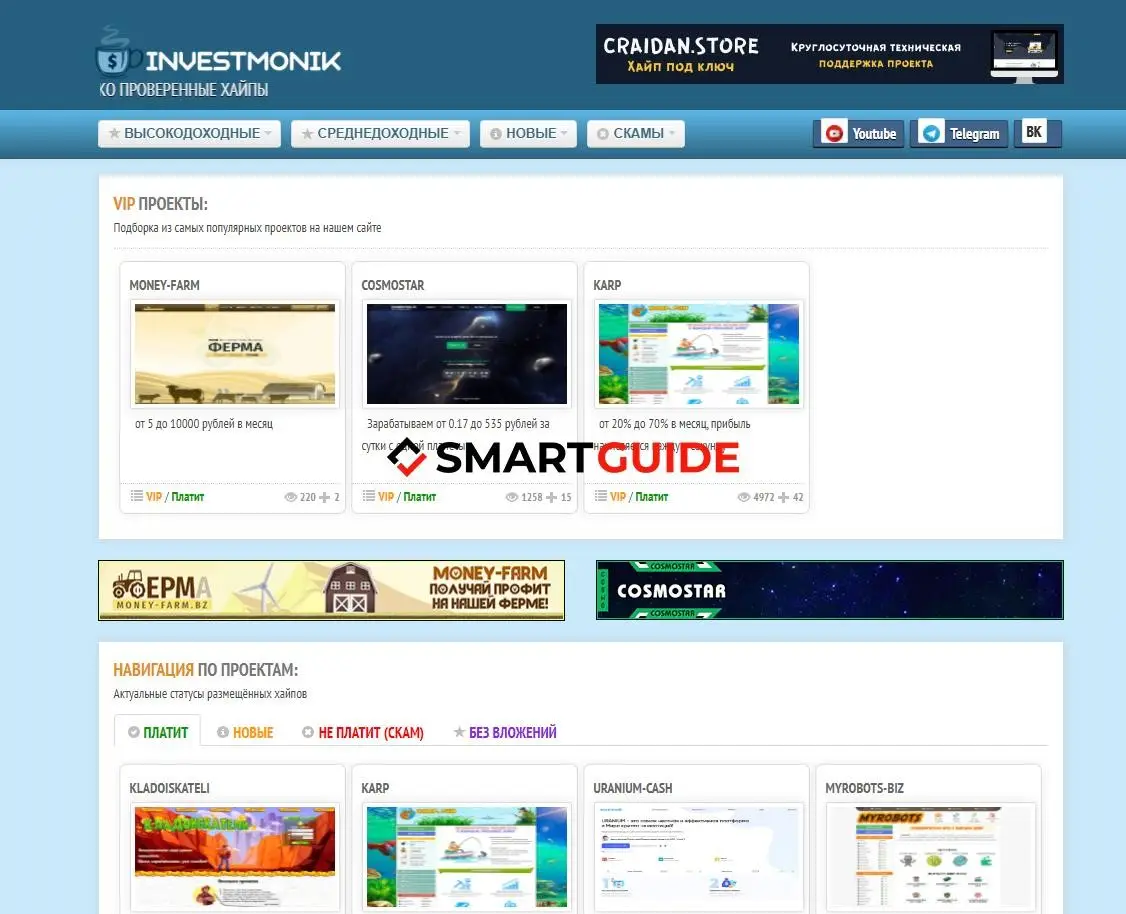This screenshot has width=1126, height=914.
Task: Click the eye views icon on Karp VIP card
Action: click(744, 497)
